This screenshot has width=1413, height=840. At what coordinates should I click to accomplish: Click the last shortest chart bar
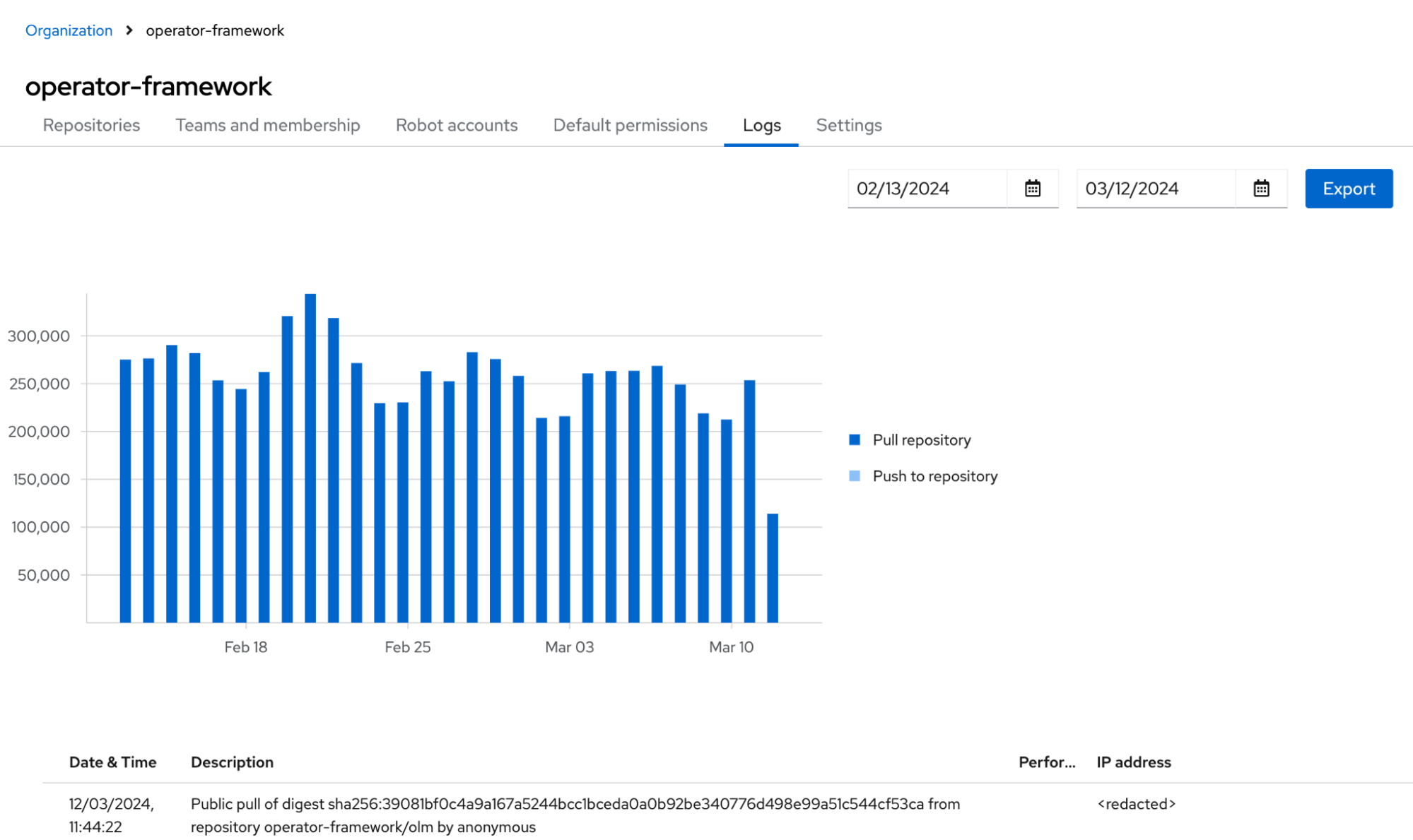(x=773, y=569)
